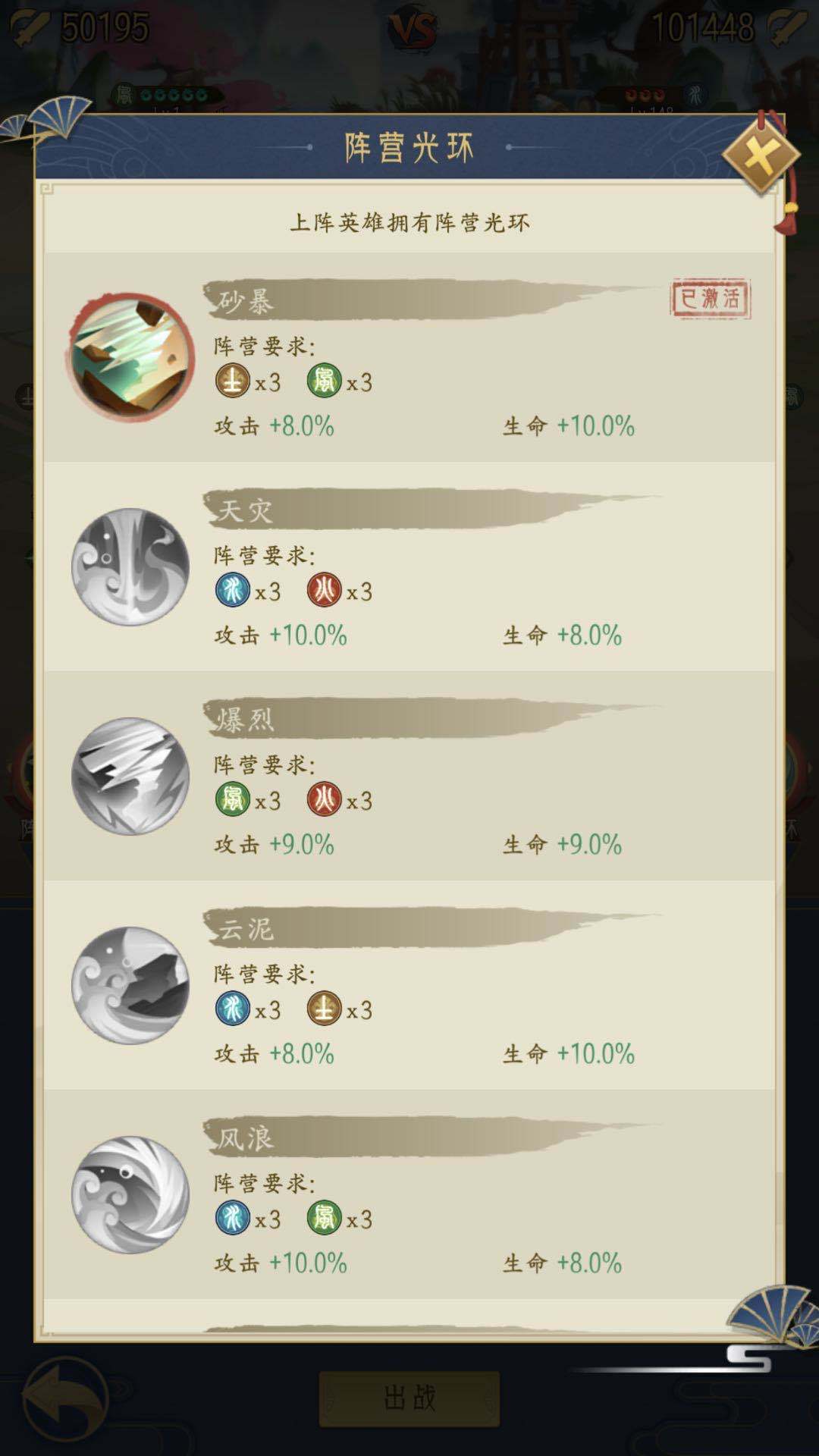Click the 风浪 title banner
This screenshot has height=1456, width=819.
[432, 1137]
